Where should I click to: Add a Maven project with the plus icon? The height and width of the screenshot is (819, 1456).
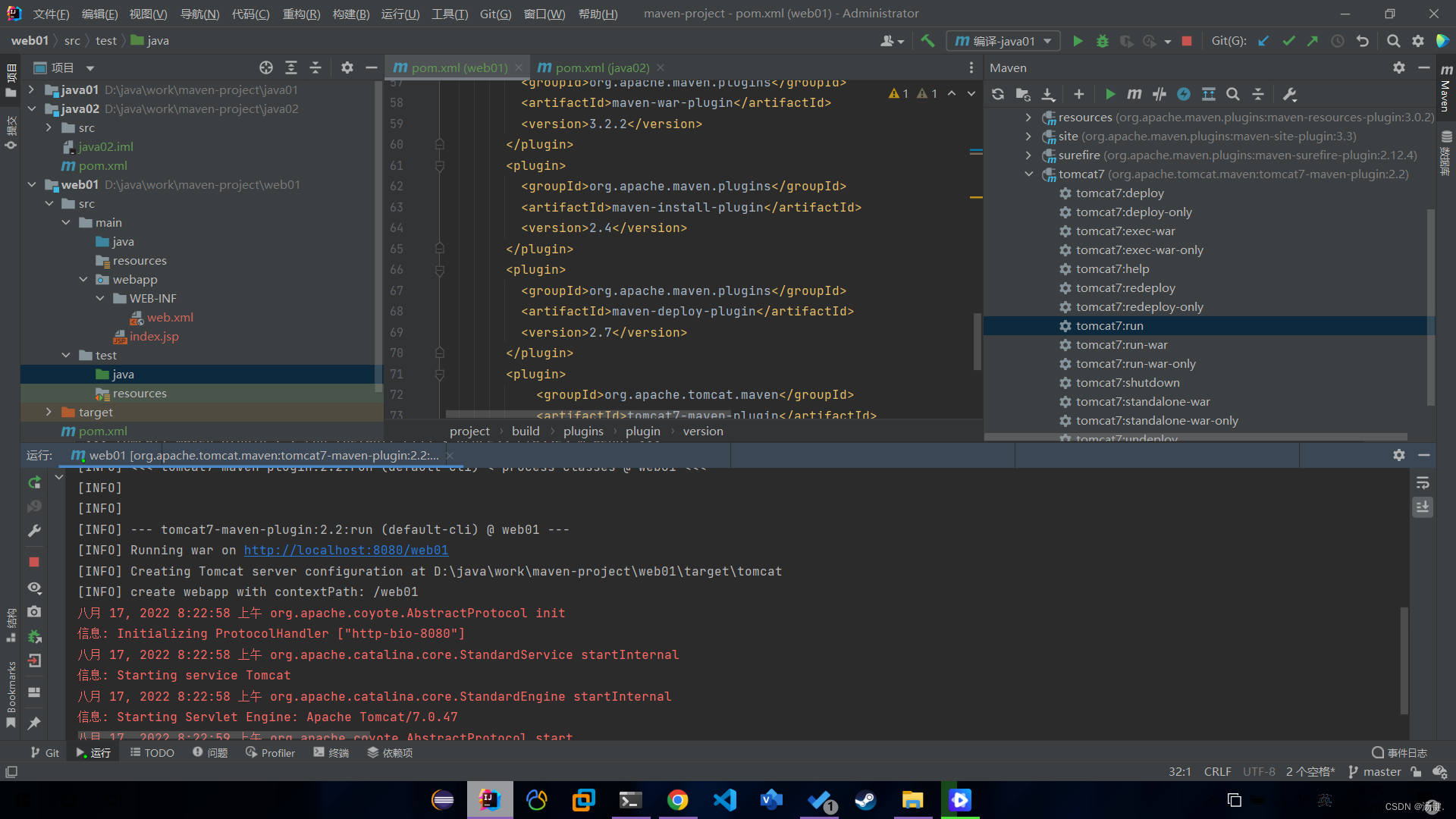(x=1078, y=94)
